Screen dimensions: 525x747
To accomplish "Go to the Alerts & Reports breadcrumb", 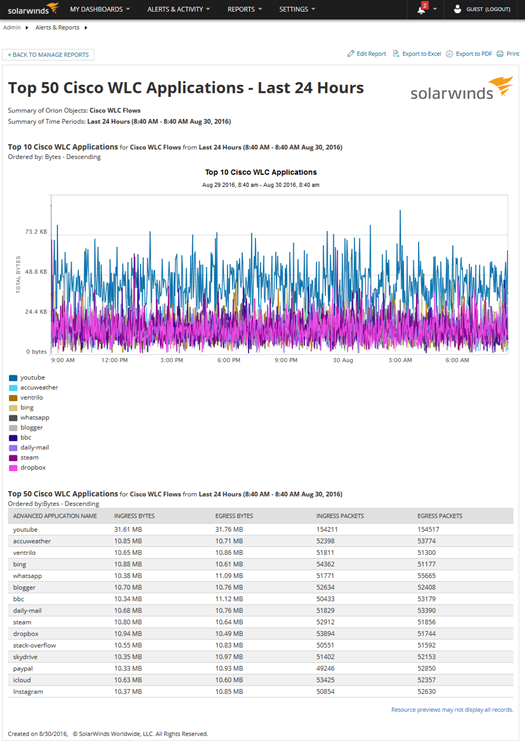I will pos(57,28).
